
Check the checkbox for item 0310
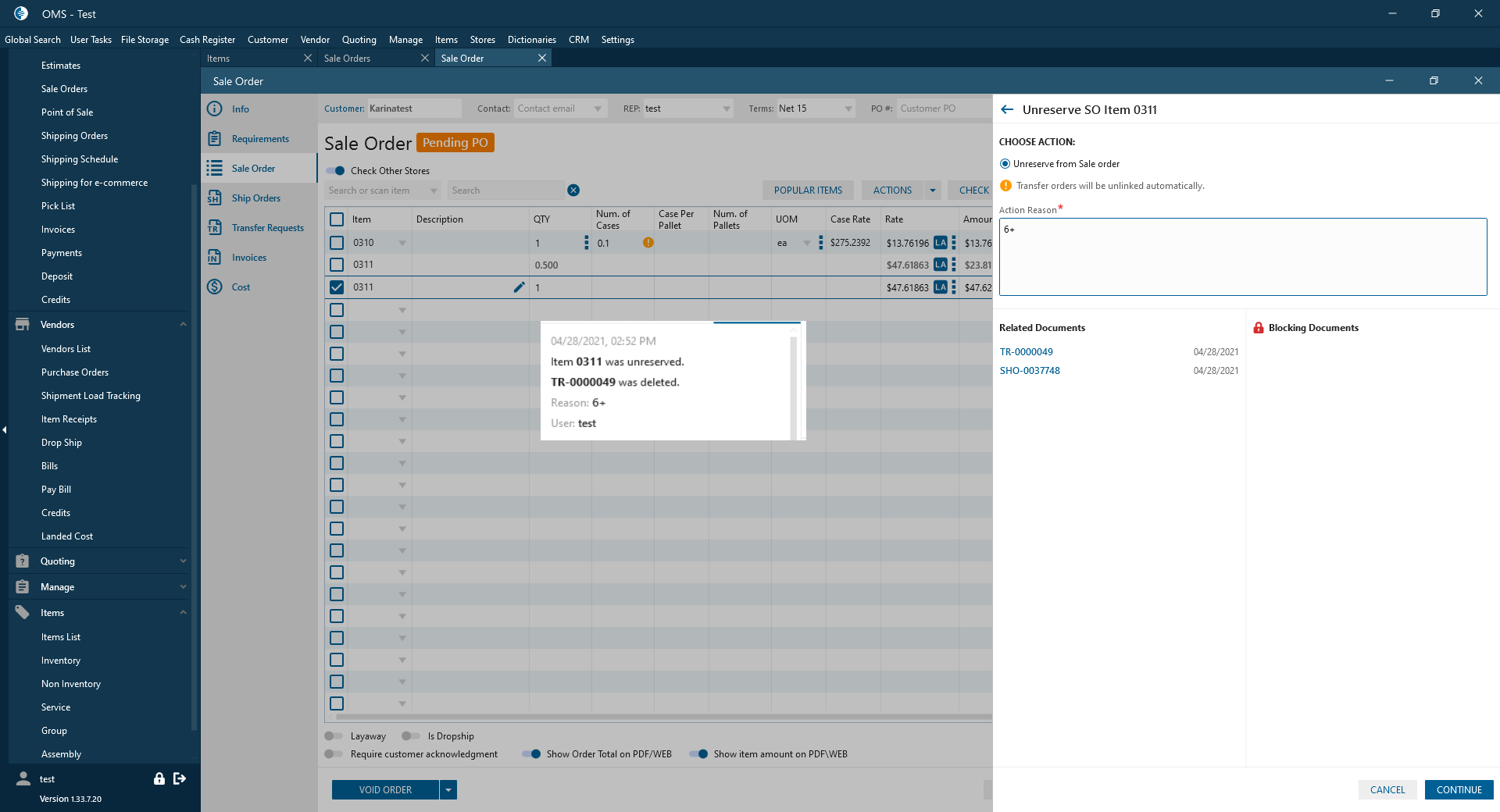[337, 243]
